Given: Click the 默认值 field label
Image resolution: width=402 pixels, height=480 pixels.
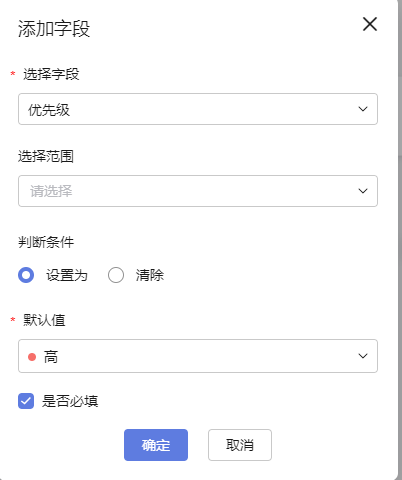Looking at the screenshot, I should [x=44, y=320].
